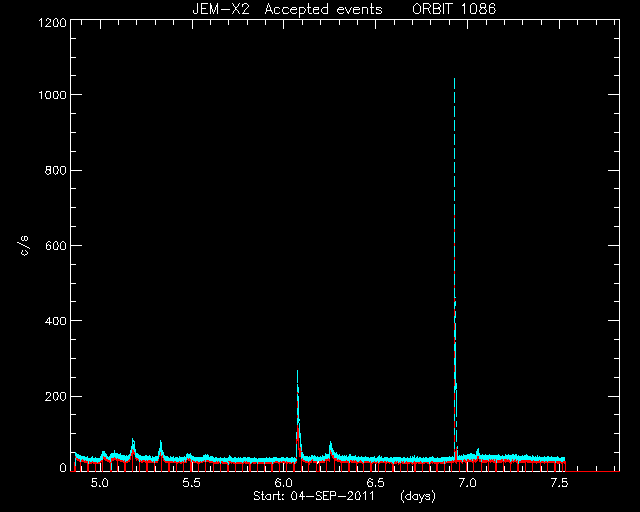Click the y-axis label 'c/s'

pyautogui.click(x=24, y=246)
